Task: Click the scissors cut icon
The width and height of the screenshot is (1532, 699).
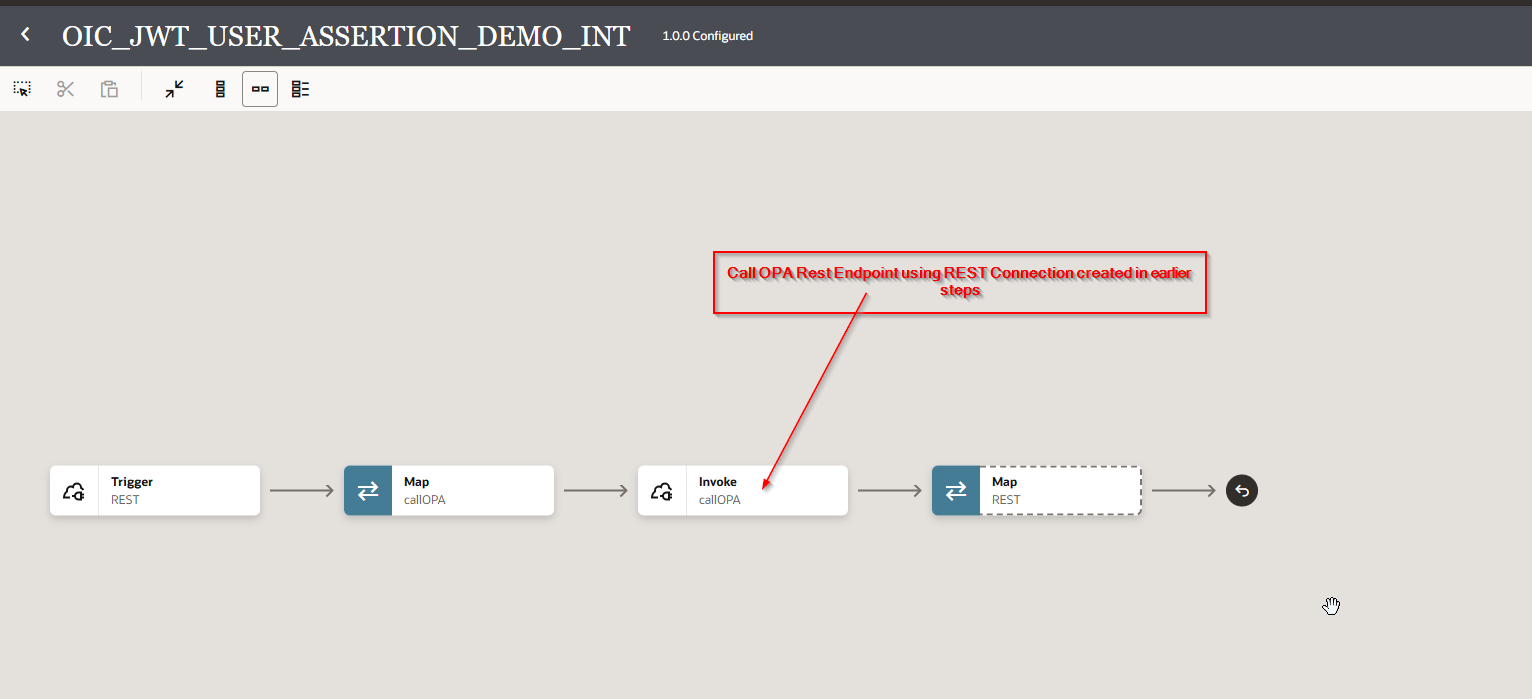Action: pyautogui.click(x=66, y=89)
